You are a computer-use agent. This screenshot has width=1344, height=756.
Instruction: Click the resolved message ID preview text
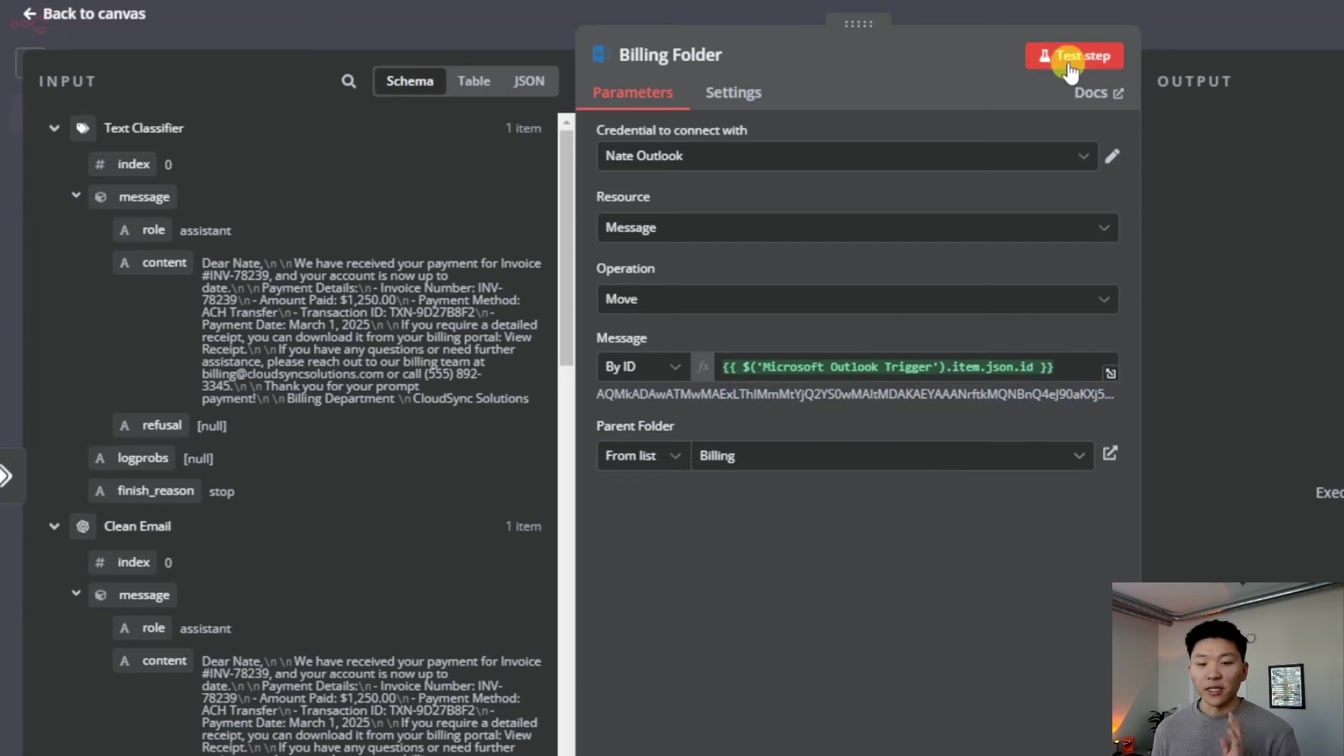[855, 394]
